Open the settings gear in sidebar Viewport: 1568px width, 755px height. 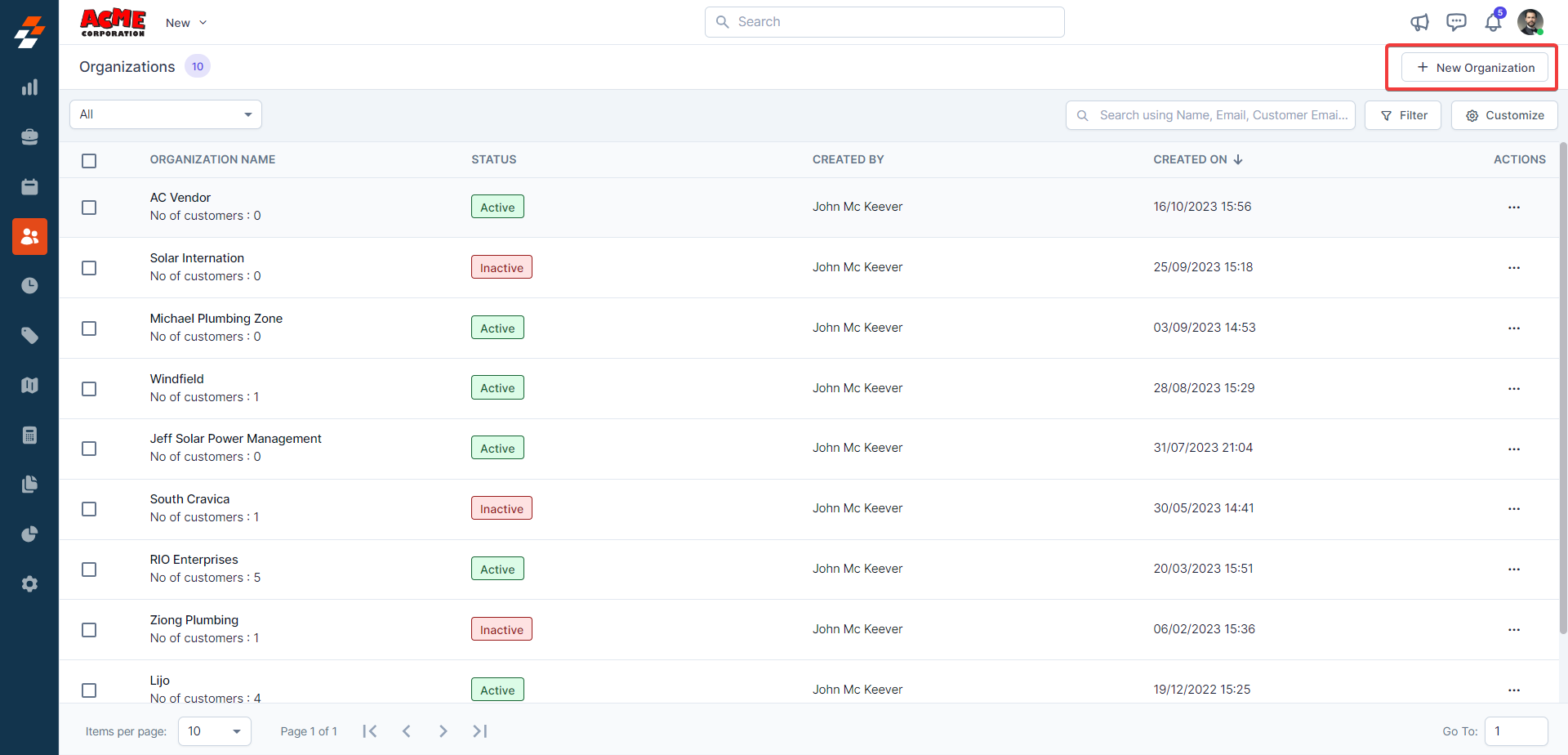coord(29,584)
